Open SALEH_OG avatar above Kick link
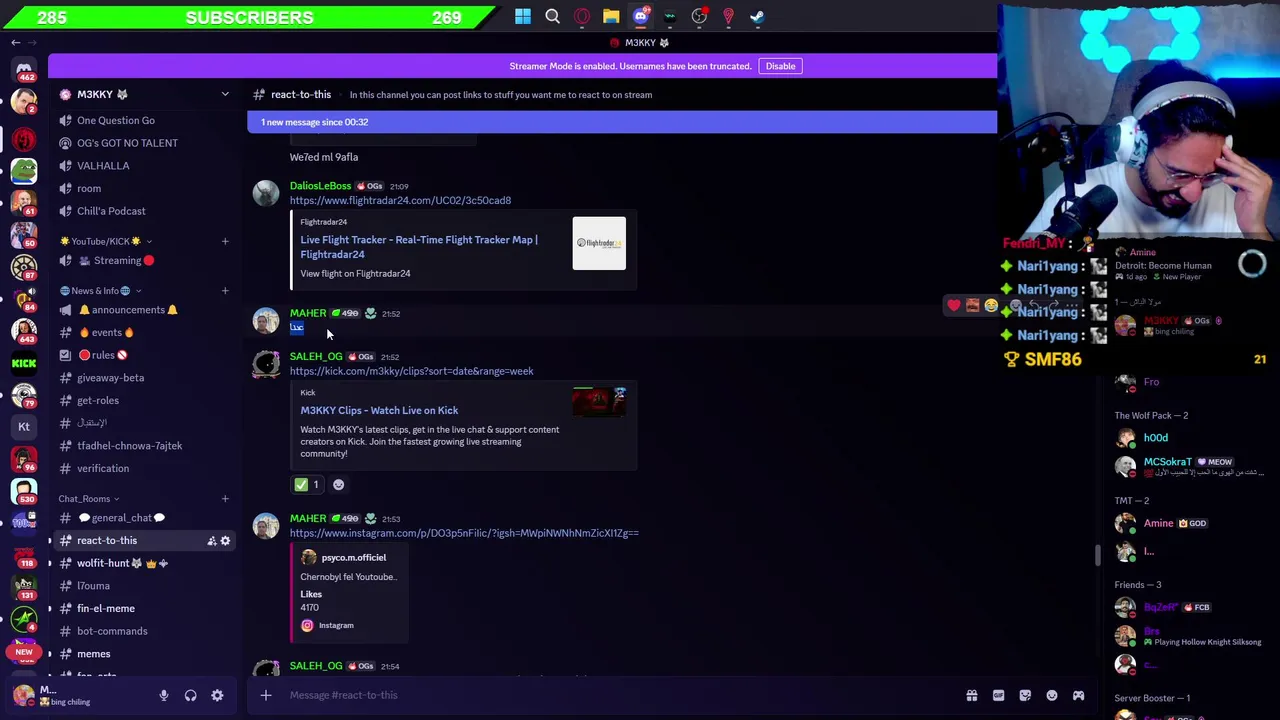Image resolution: width=1280 pixels, height=720 pixels. click(x=266, y=365)
